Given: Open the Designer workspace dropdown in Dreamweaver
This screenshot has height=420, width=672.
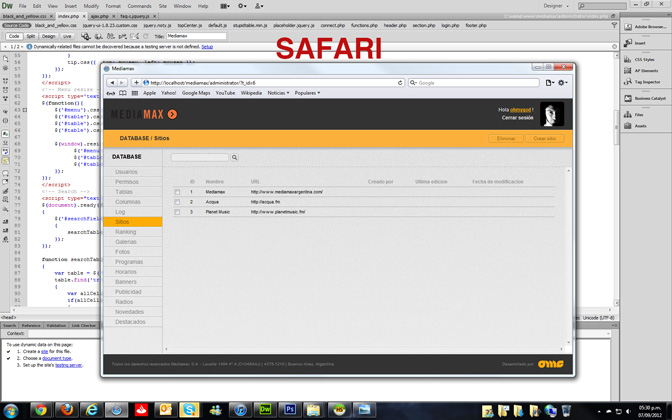Looking at the screenshot, I should coord(556,6).
